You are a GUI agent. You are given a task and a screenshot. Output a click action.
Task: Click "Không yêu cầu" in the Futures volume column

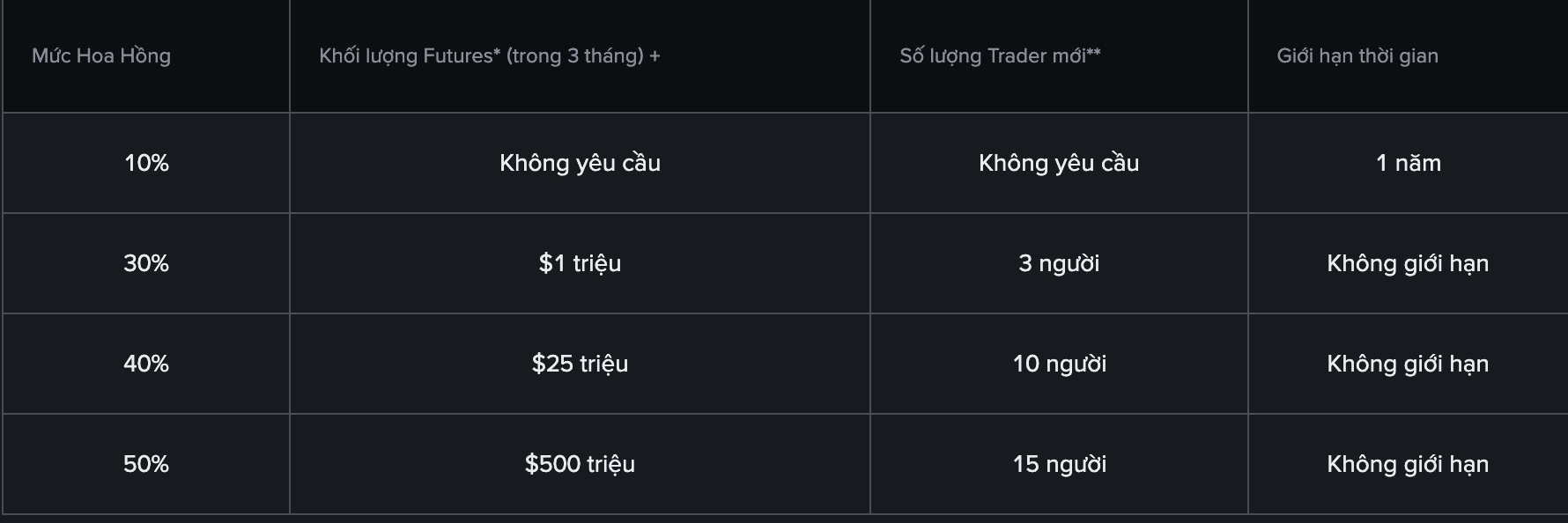click(580, 163)
